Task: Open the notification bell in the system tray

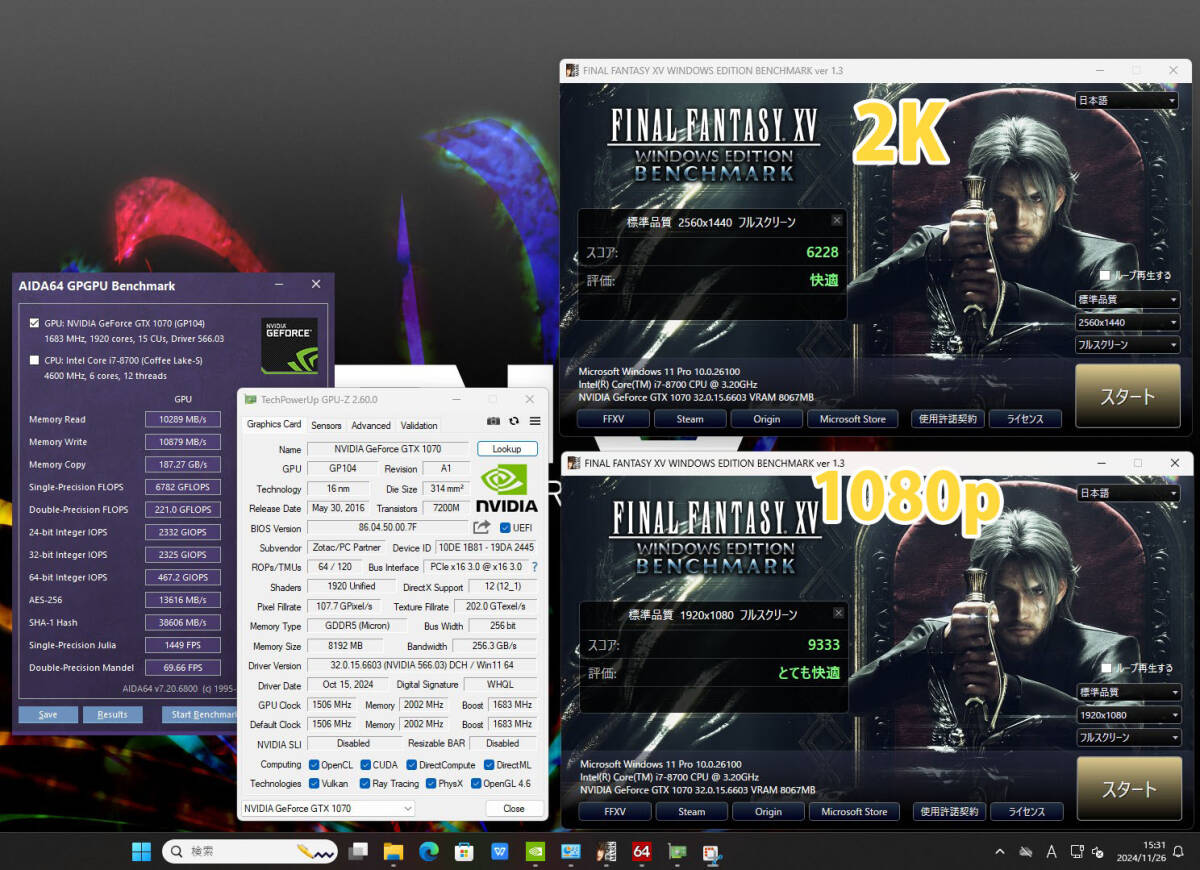Action: (x=1177, y=852)
